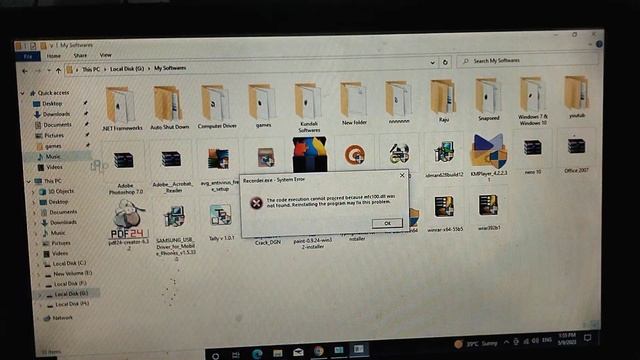
Task: Click My Softwares in the address path
Action: 170,68
